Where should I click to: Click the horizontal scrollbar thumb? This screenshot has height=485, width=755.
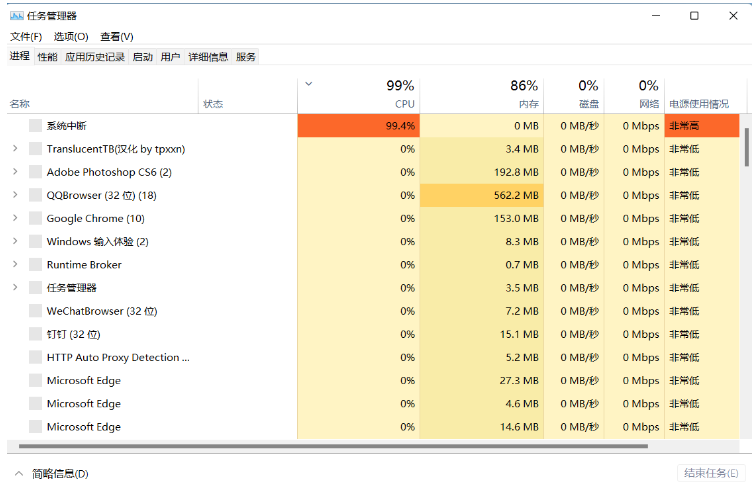click(x=333, y=446)
